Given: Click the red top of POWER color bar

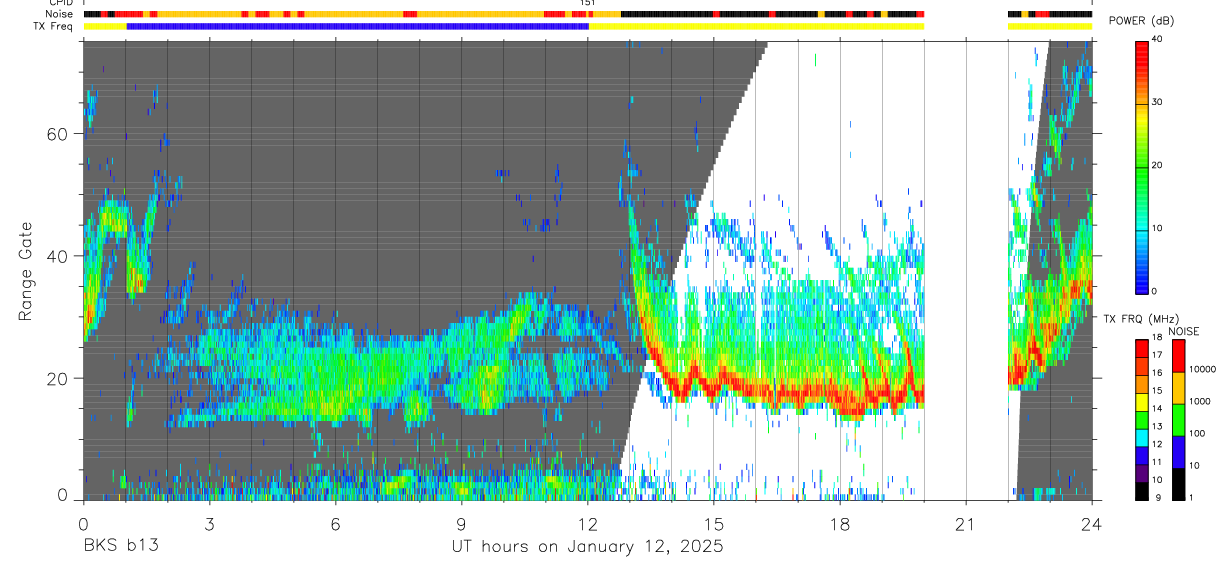Looking at the screenshot, I should [1141, 55].
